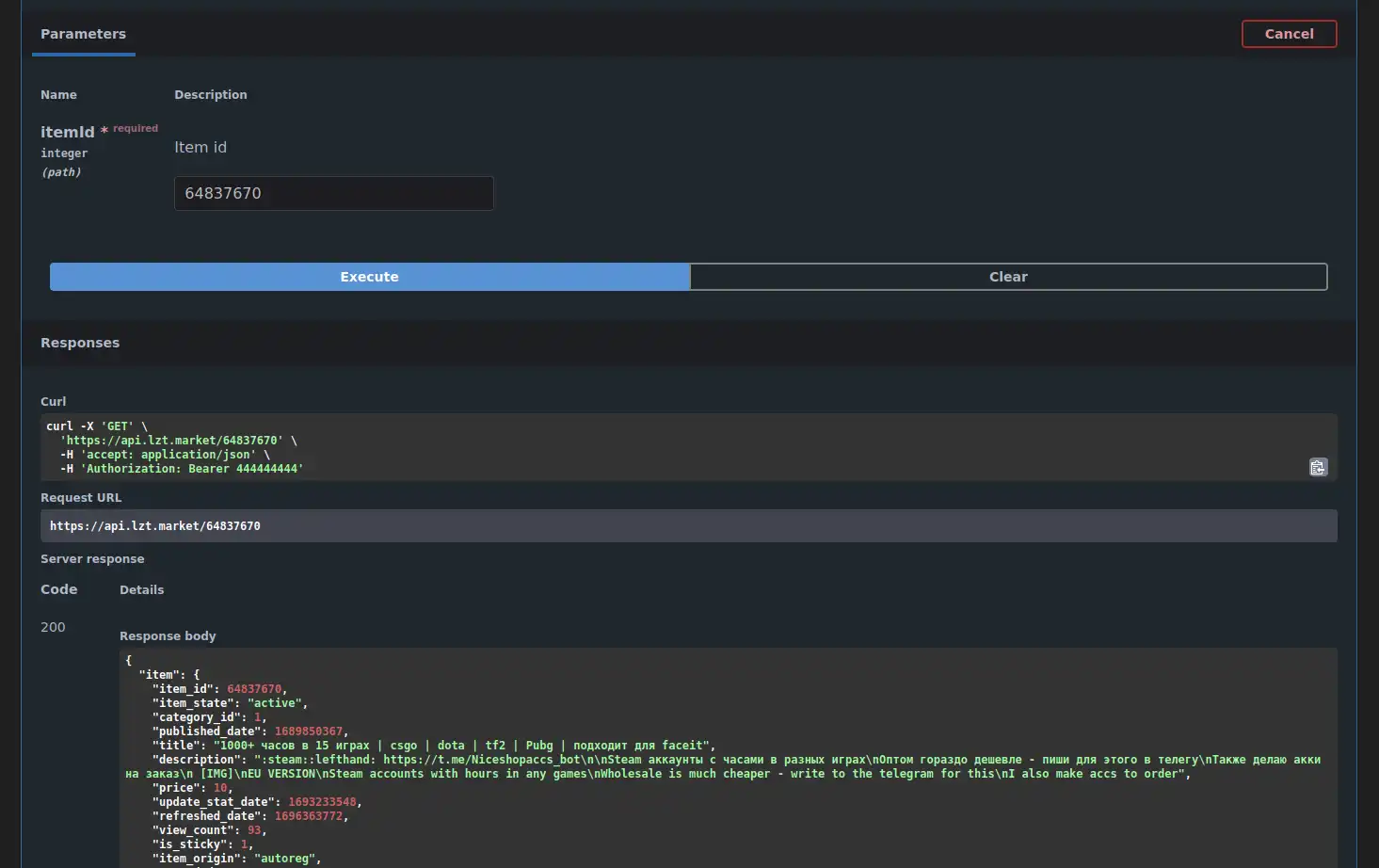Click the "description" line in response body
Screen dimensions: 1379x868
tap(723, 766)
